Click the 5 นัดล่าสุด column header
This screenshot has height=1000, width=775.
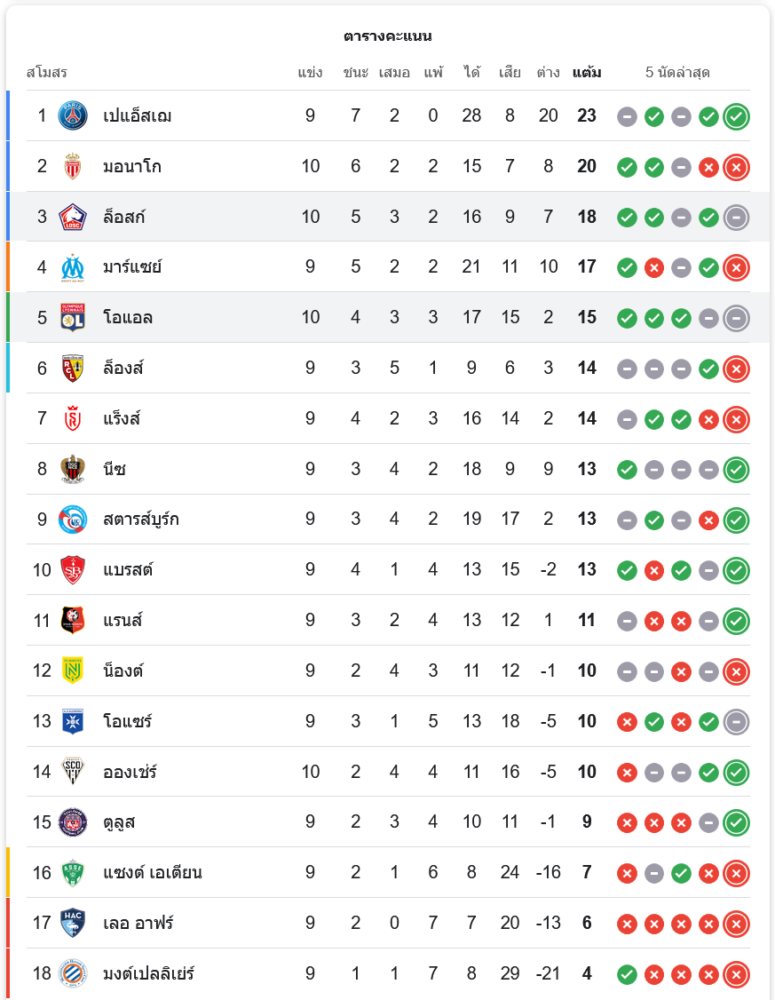[x=677, y=72]
